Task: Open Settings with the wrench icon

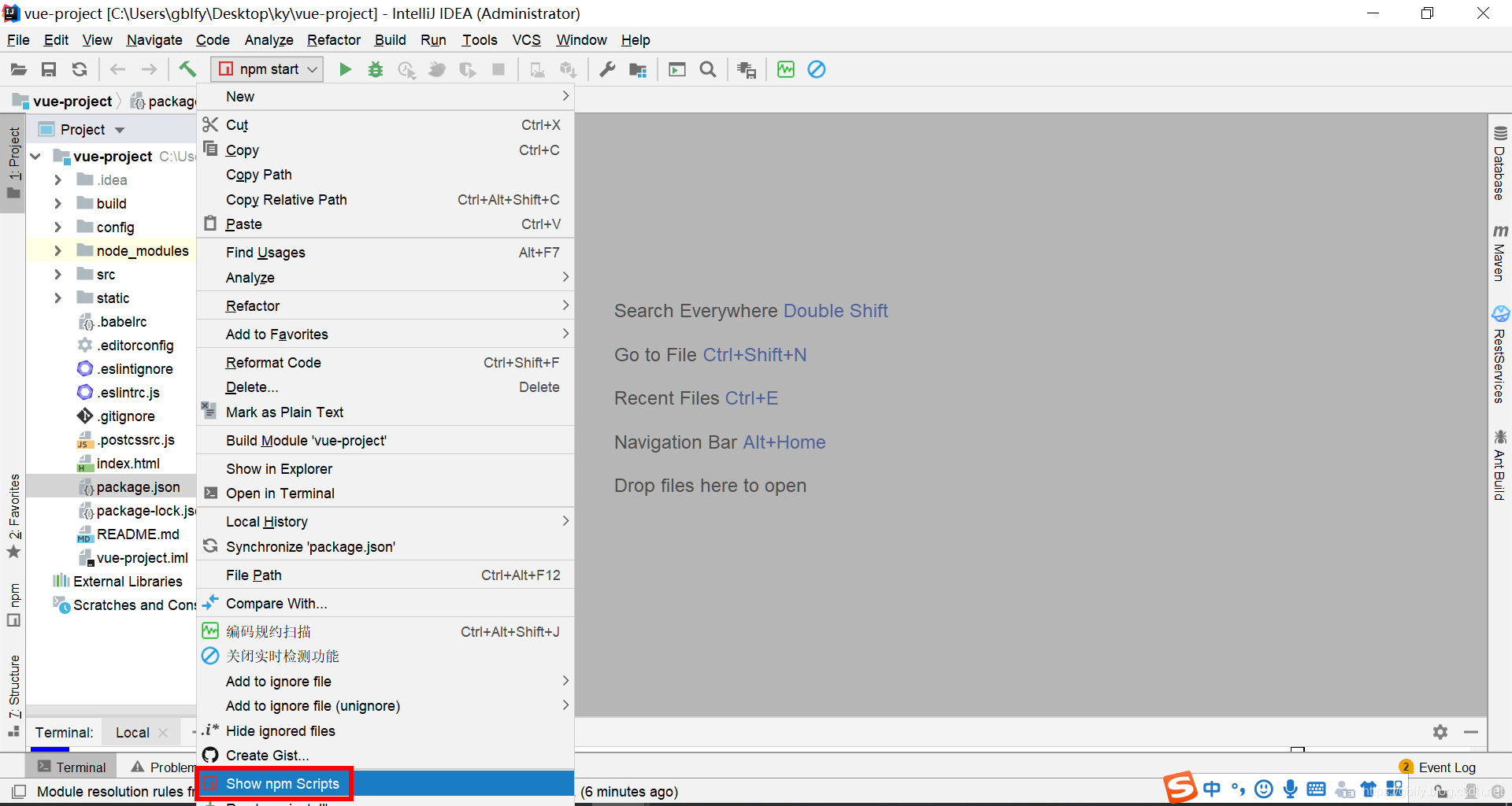Action: pyautogui.click(x=607, y=69)
